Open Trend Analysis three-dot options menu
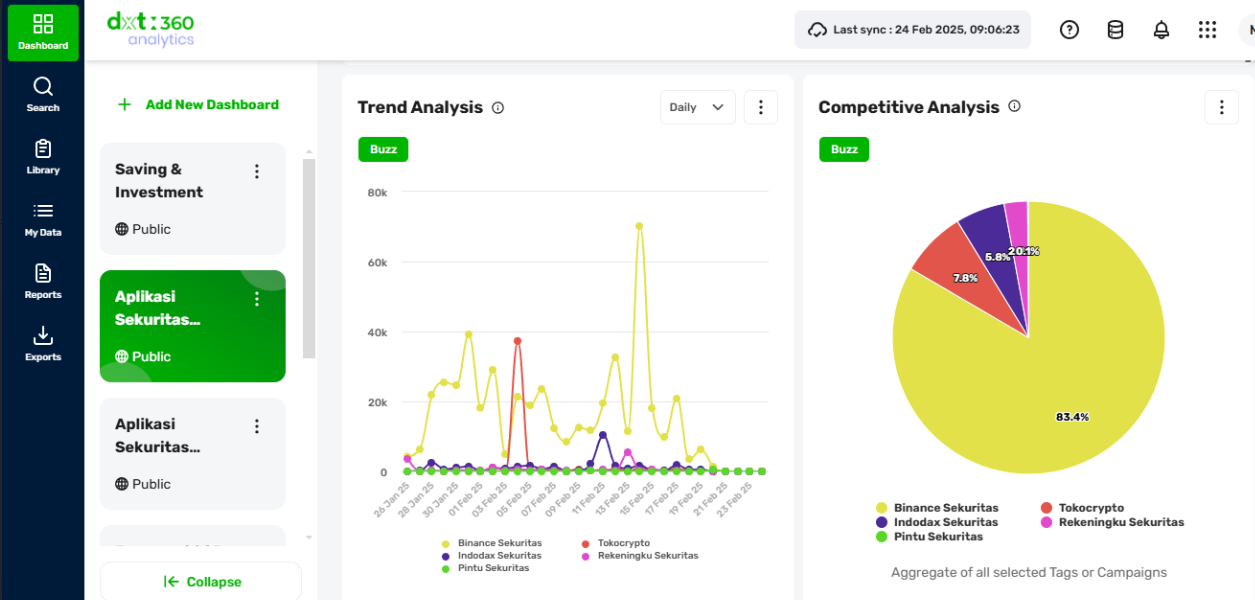 (761, 107)
